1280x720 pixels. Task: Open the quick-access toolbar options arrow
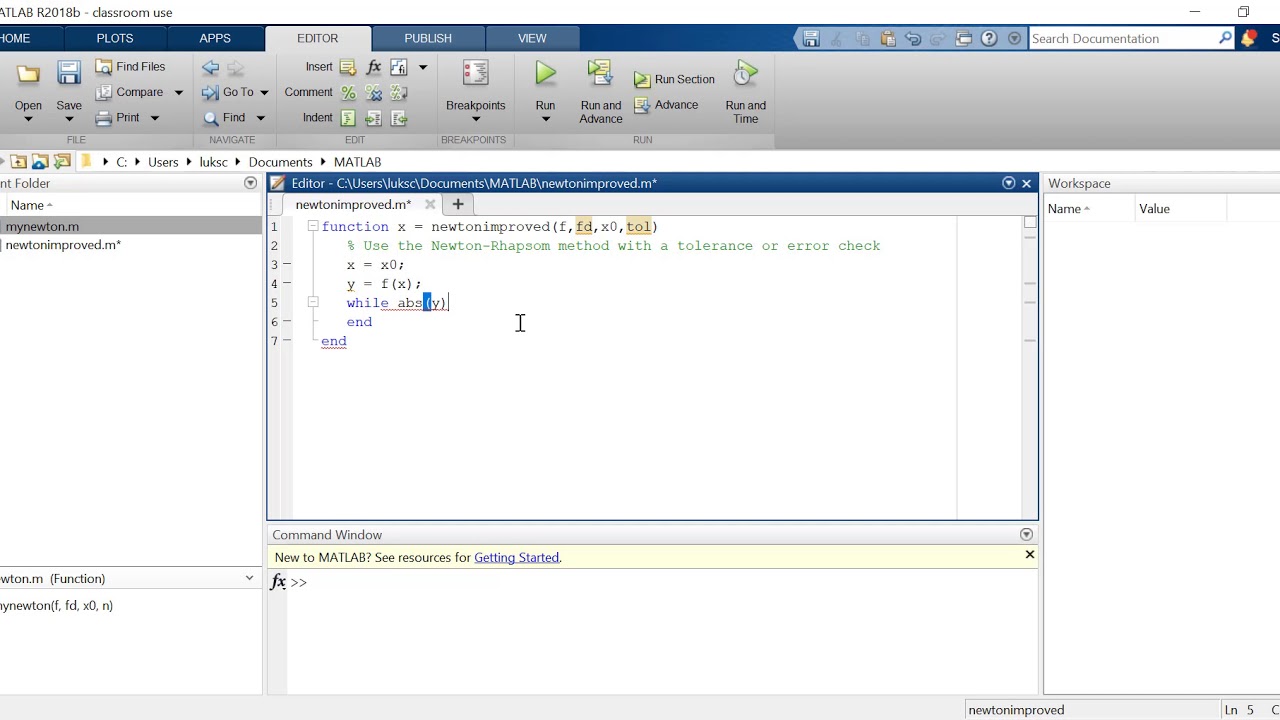coord(1015,39)
